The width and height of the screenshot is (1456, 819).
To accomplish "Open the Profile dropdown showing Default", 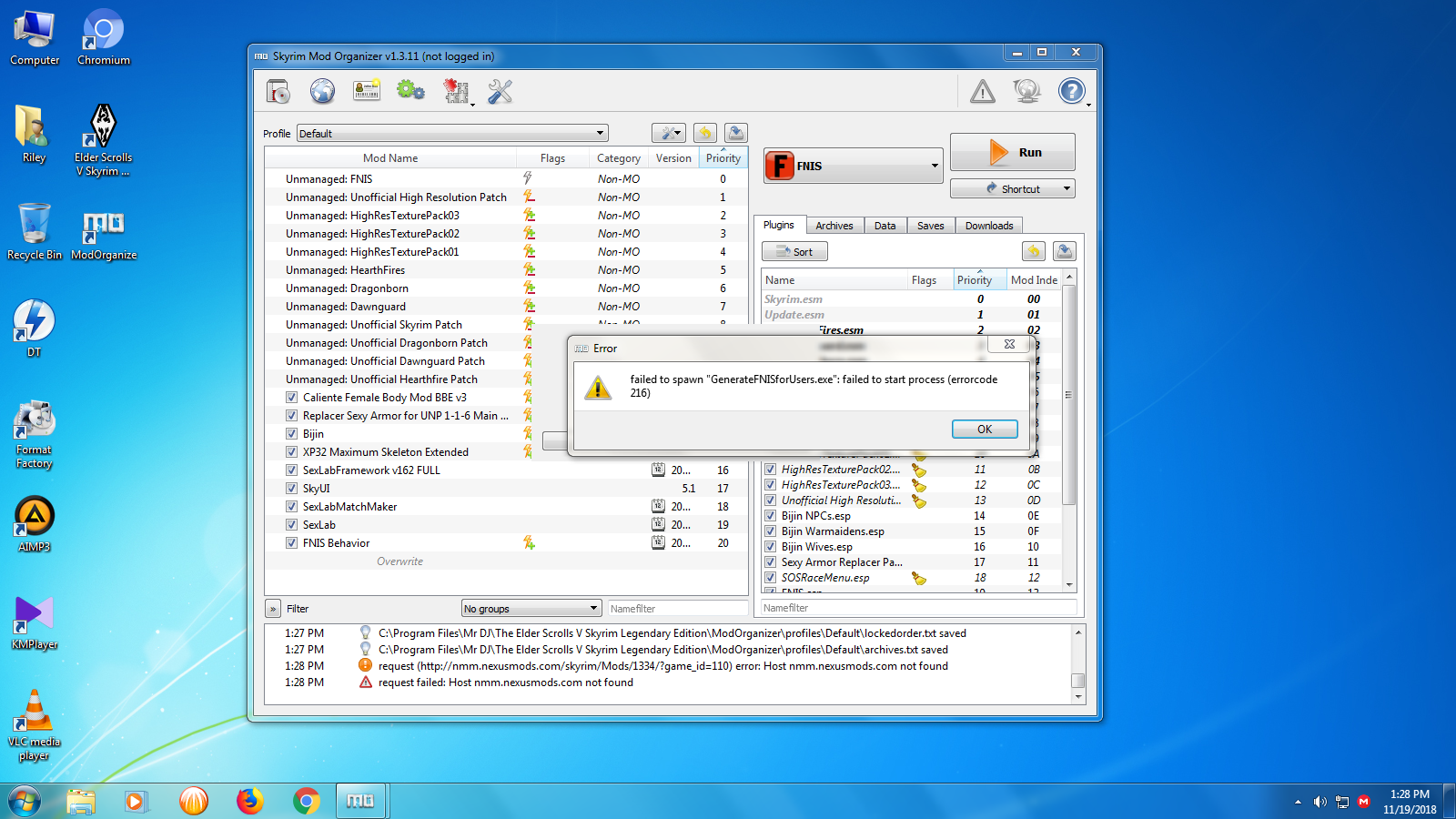I will coord(452,133).
